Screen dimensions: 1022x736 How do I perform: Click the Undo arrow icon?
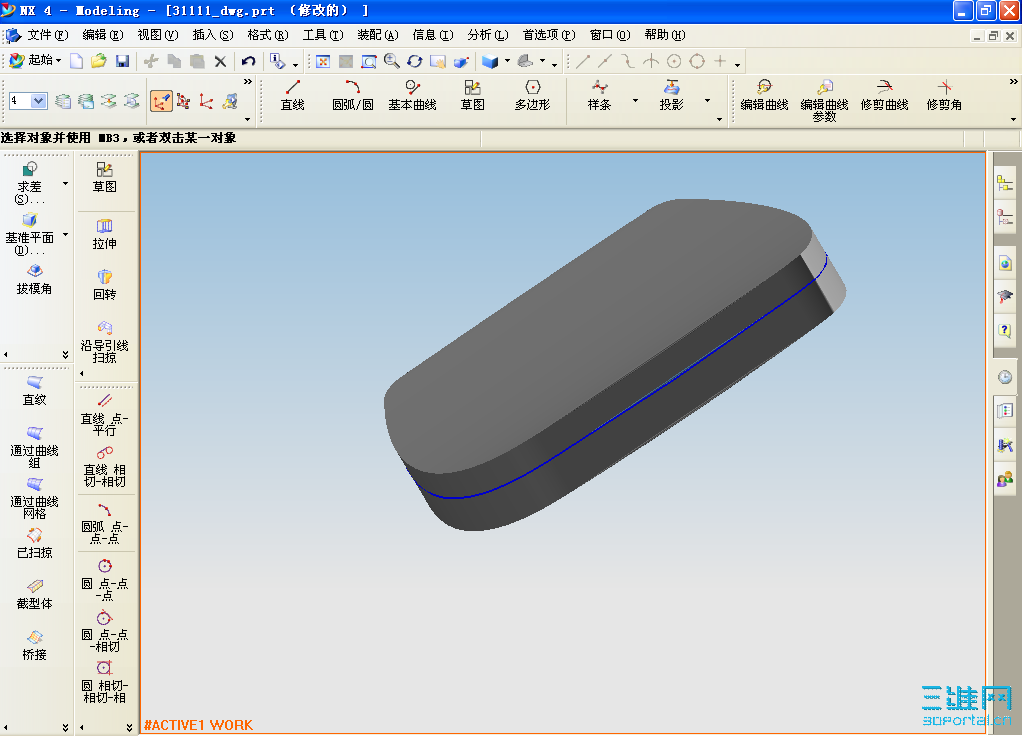point(248,61)
